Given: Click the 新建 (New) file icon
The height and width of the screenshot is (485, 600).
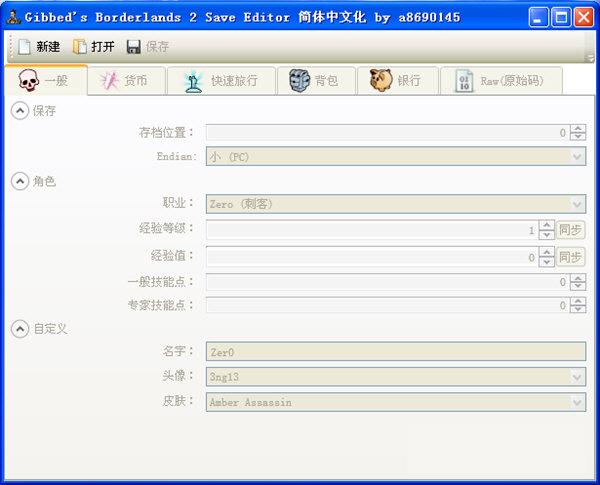Looking at the screenshot, I should point(24,46).
